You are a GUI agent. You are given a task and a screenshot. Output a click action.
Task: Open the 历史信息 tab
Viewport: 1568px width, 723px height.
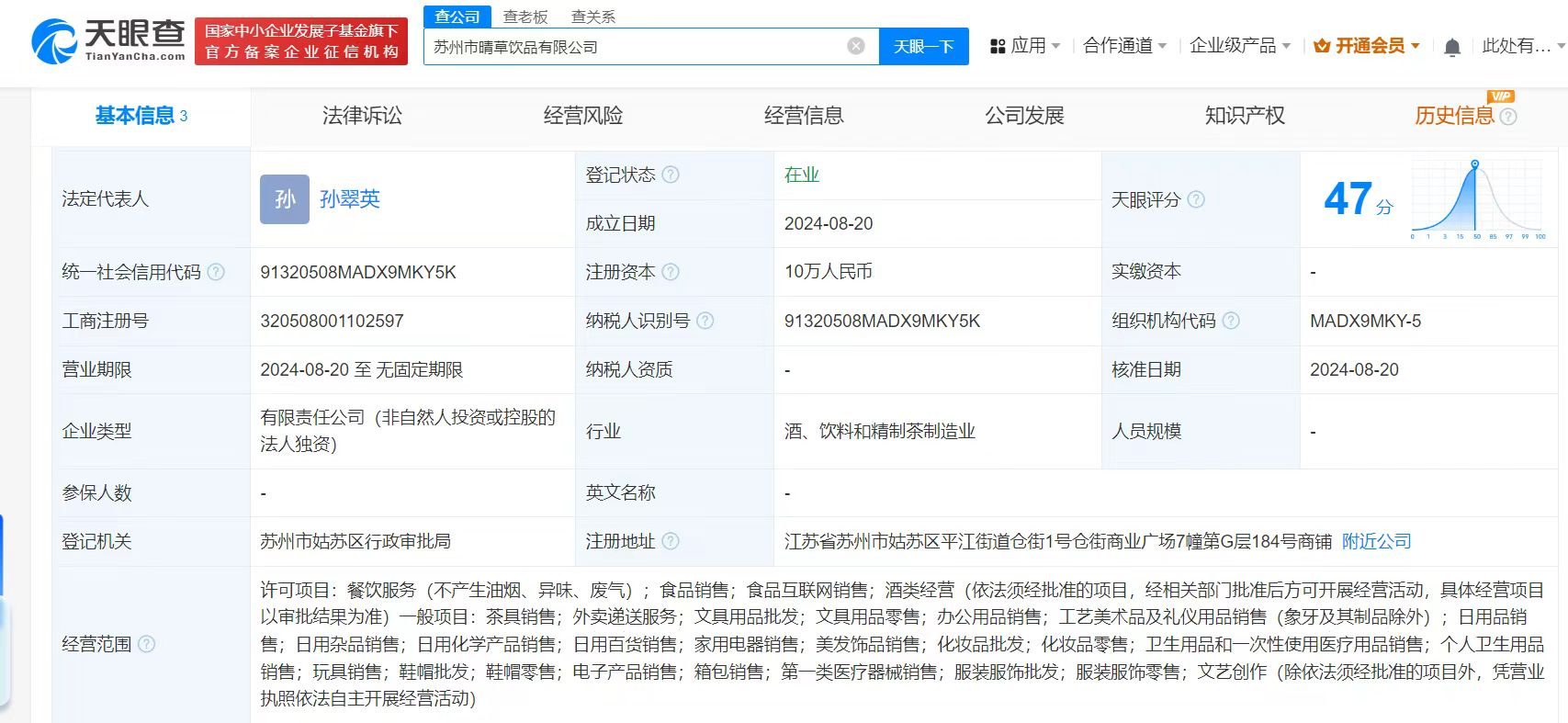[1454, 116]
